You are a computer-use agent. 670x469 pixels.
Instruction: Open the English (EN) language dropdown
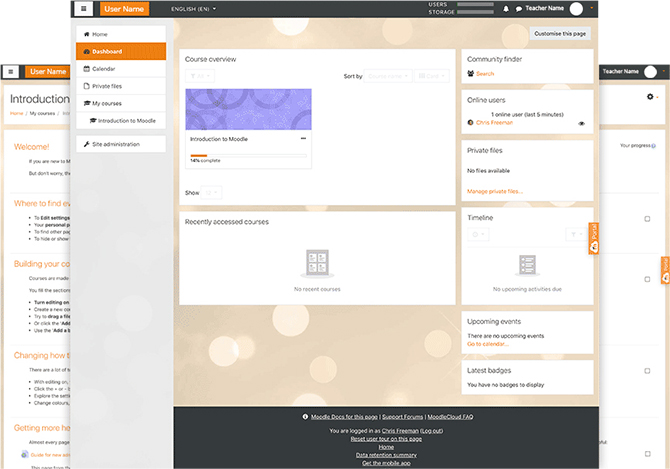click(x=194, y=9)
